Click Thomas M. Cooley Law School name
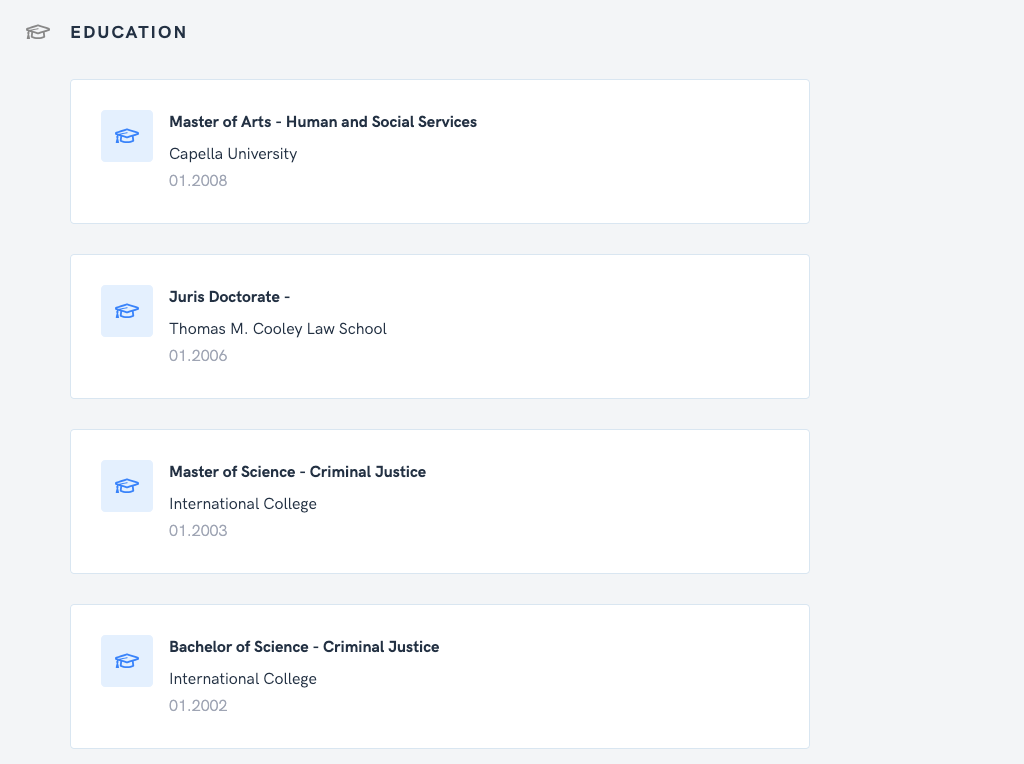Screen dimensions: 1024x764 tap(277, 329)
